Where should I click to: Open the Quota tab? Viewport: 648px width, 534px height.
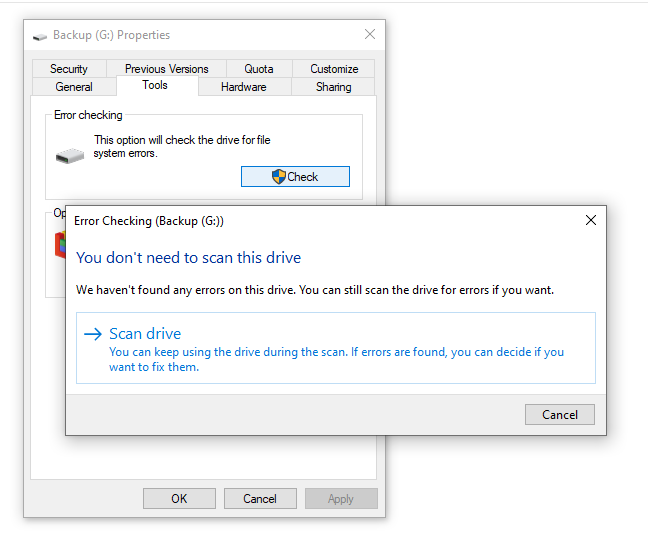pos(259,69)
